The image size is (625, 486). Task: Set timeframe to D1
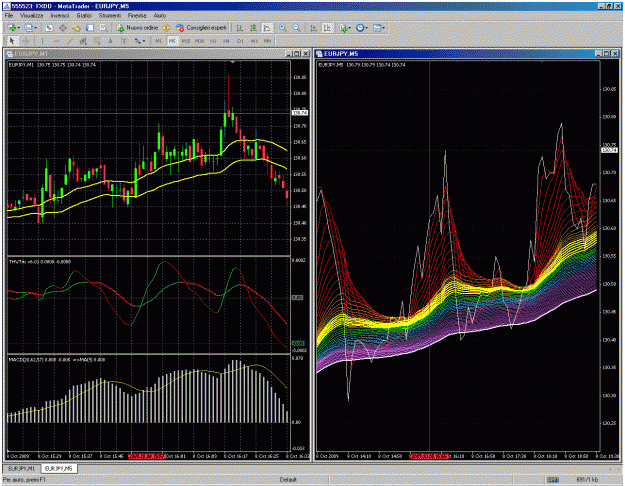(240, 41)
